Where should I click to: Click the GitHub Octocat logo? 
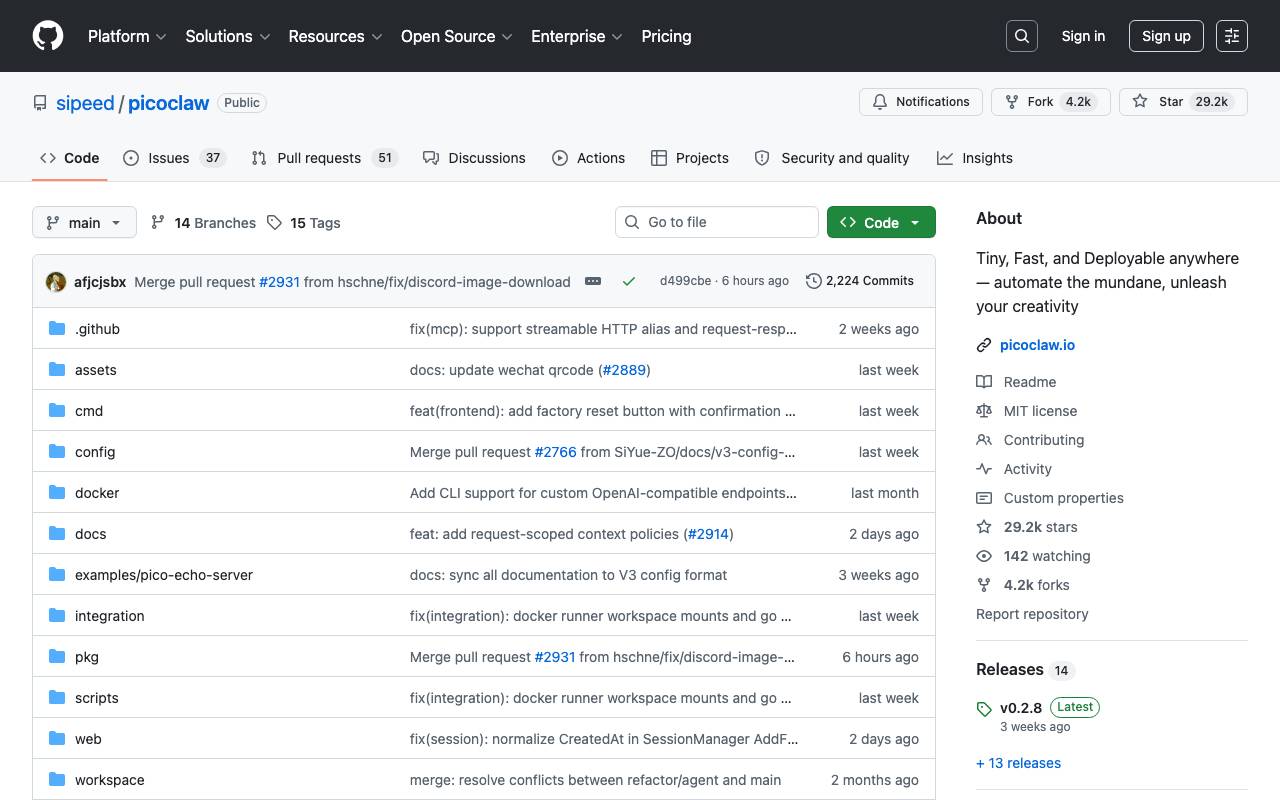(48, 36)
